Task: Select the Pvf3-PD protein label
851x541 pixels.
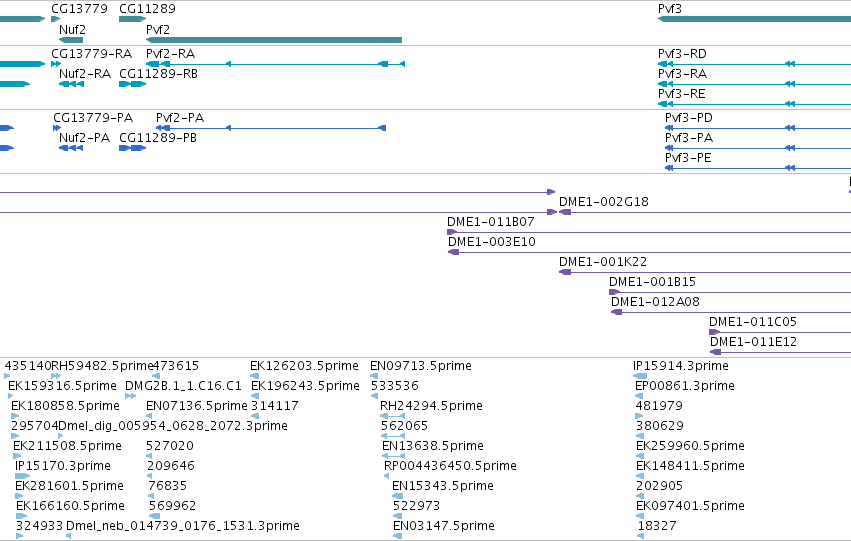Action: pos(689,118)
